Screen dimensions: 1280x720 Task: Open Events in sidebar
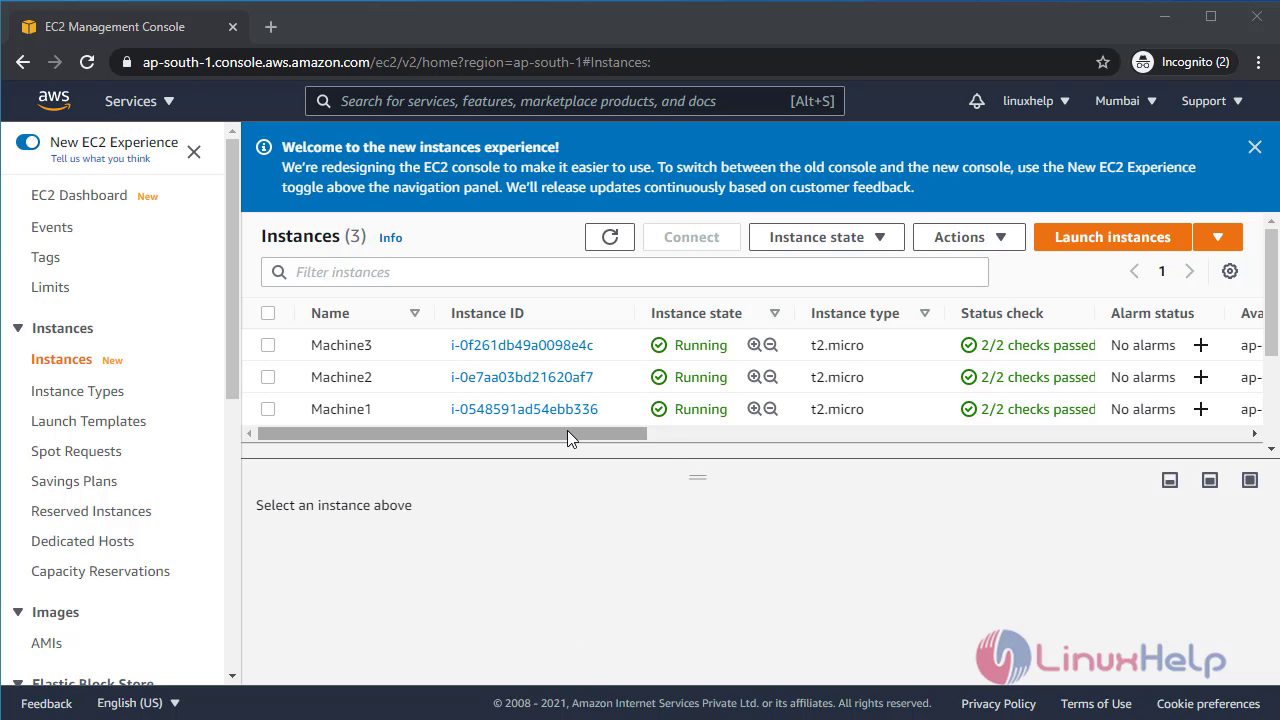tap(52, 227)
